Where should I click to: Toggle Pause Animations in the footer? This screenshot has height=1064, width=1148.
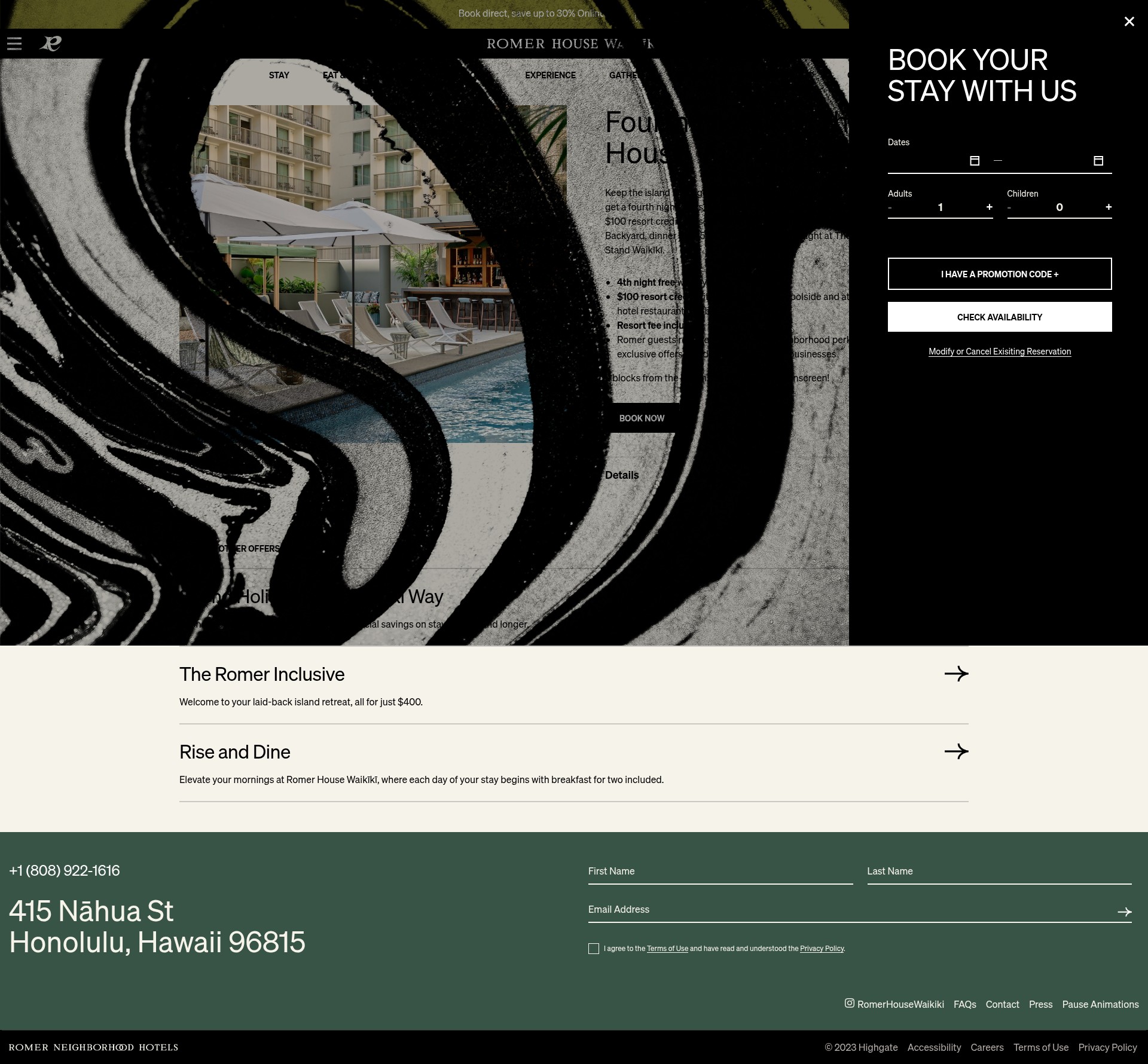[1100, 1004]
